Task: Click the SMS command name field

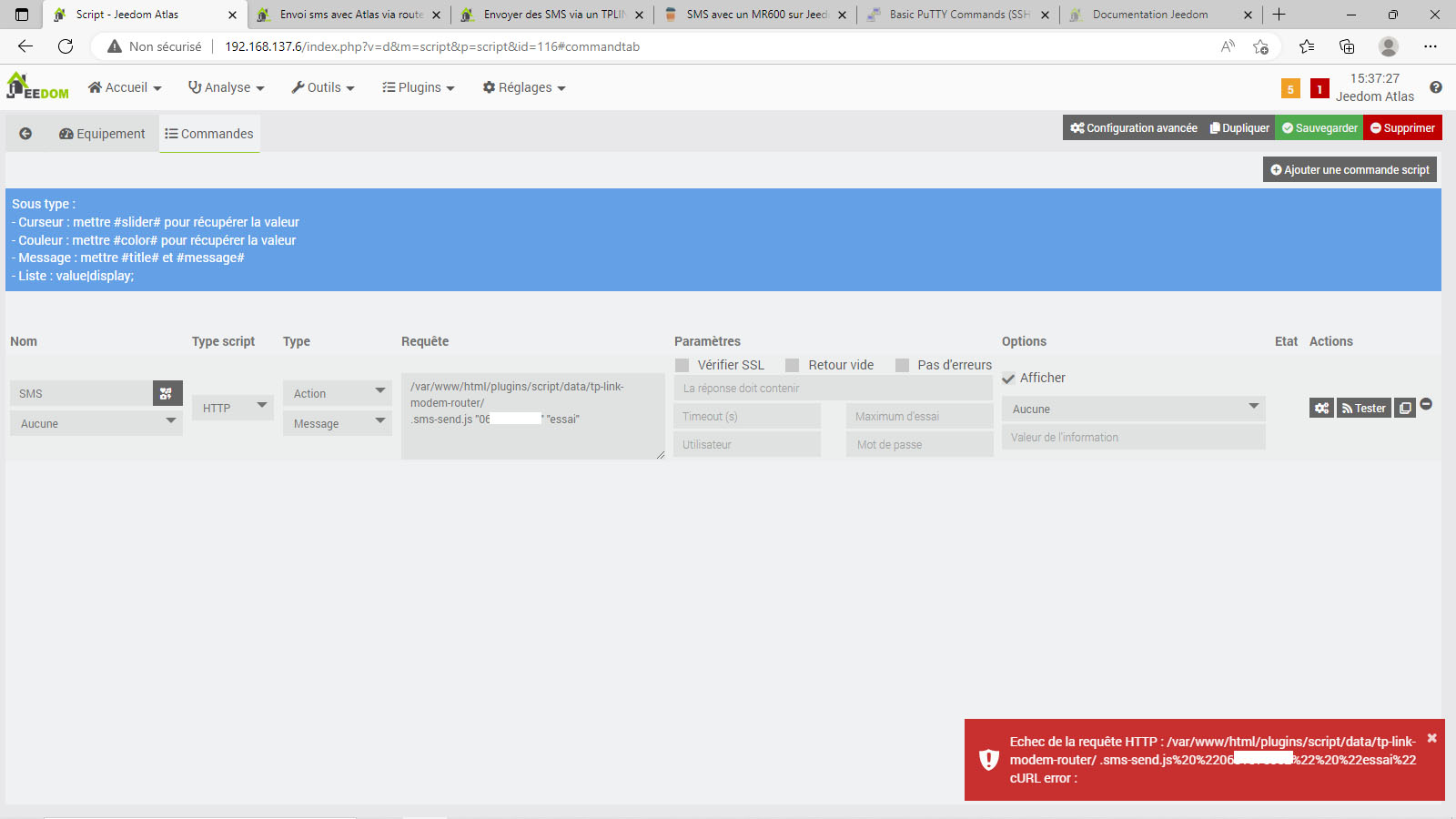Action: [x=82, y=393]
